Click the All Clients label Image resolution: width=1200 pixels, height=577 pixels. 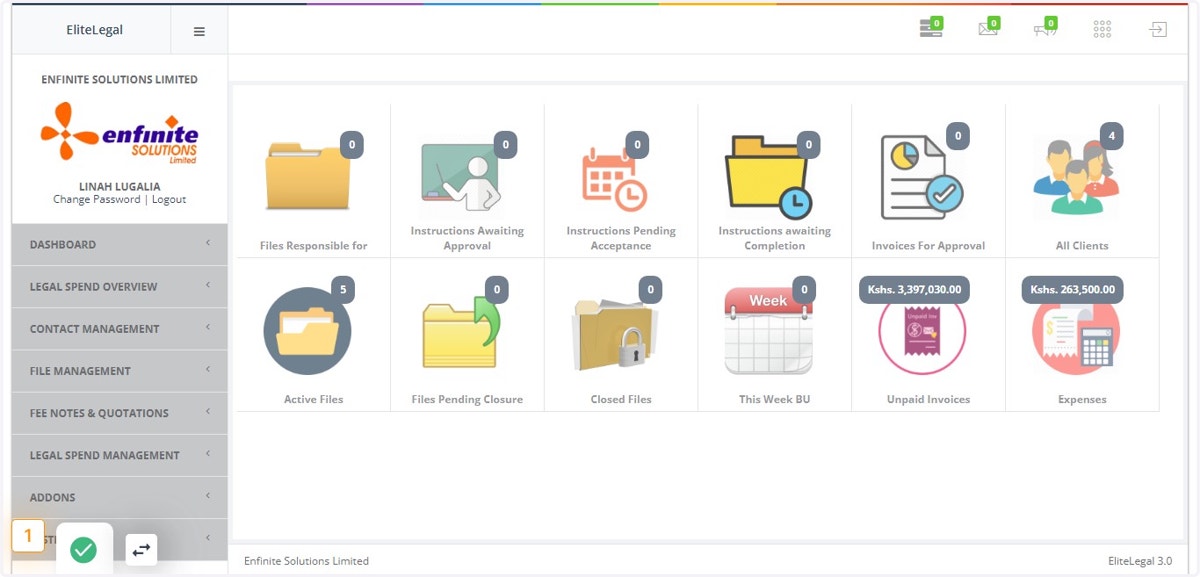pos(1082,246)
